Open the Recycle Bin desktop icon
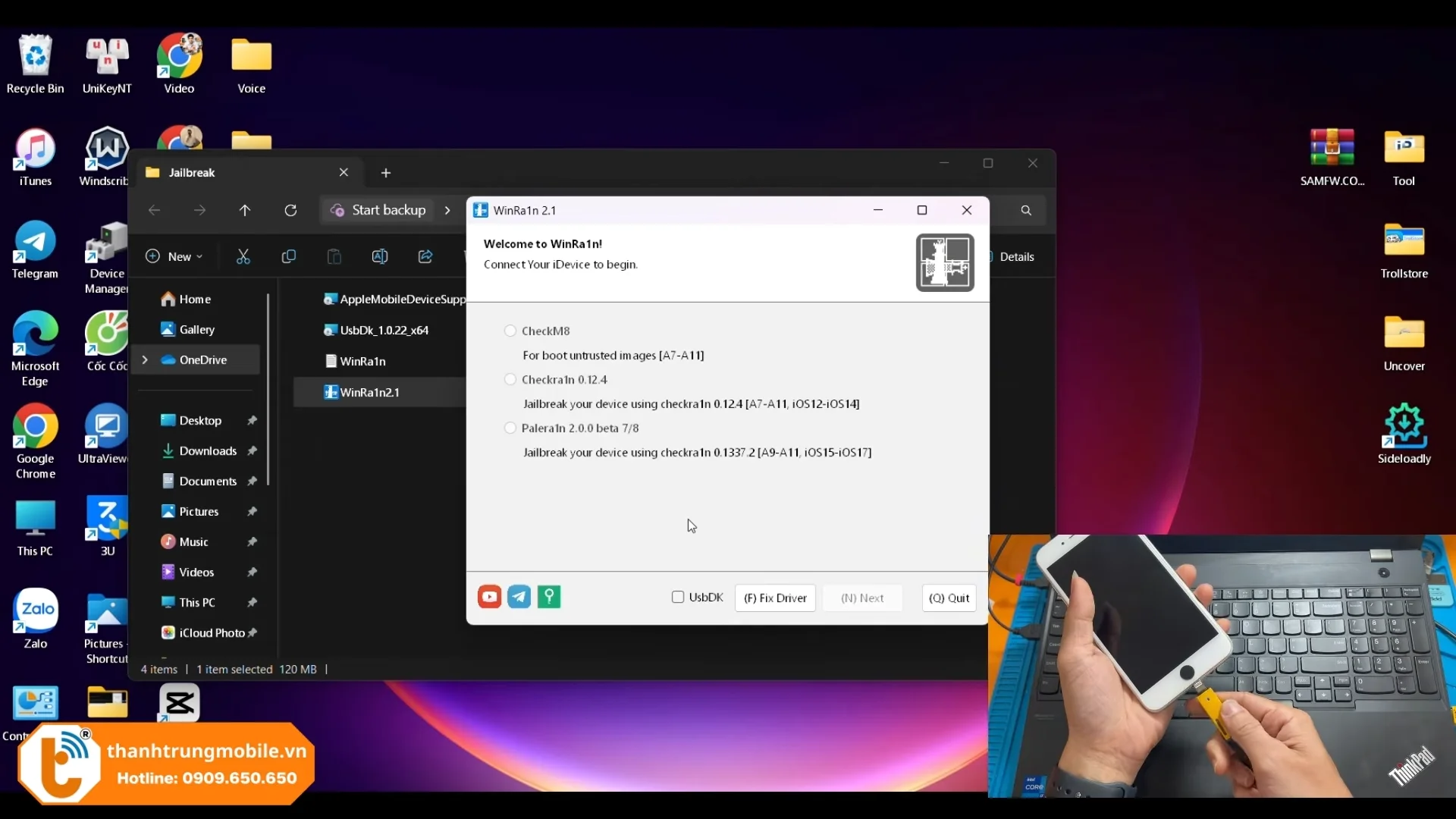 coord(35,64)
